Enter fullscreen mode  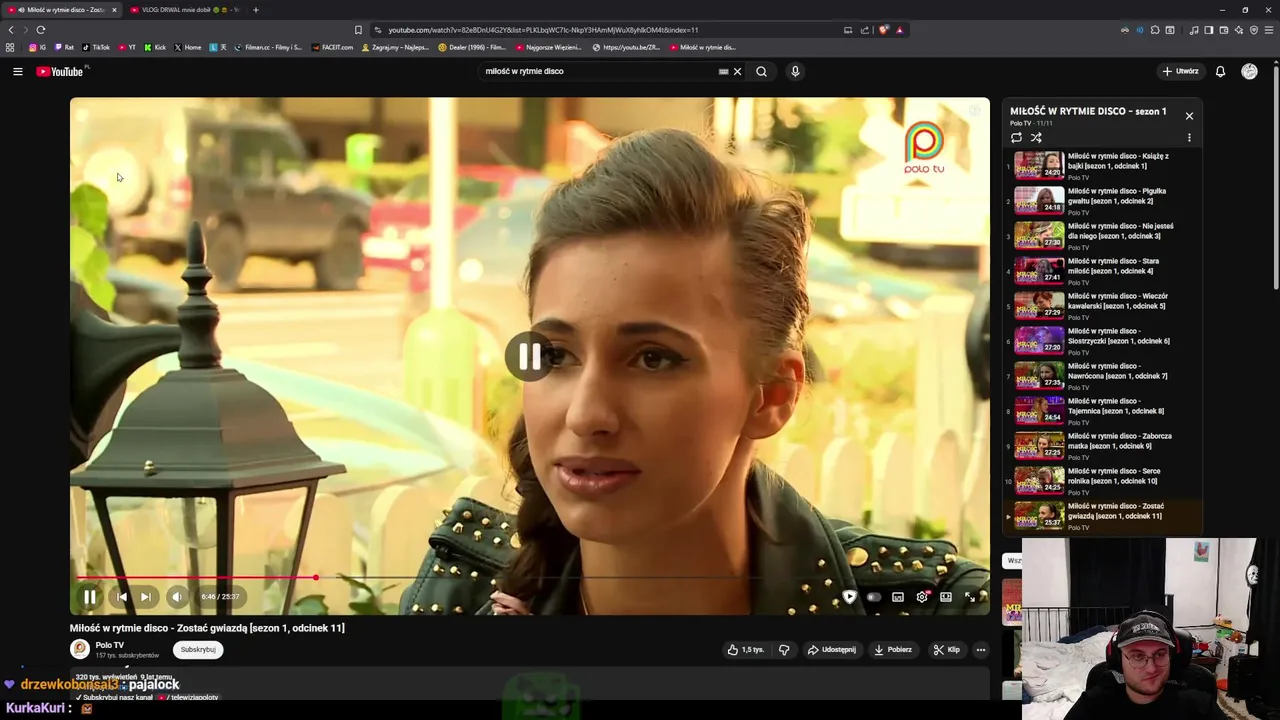(x=969, y=597)
